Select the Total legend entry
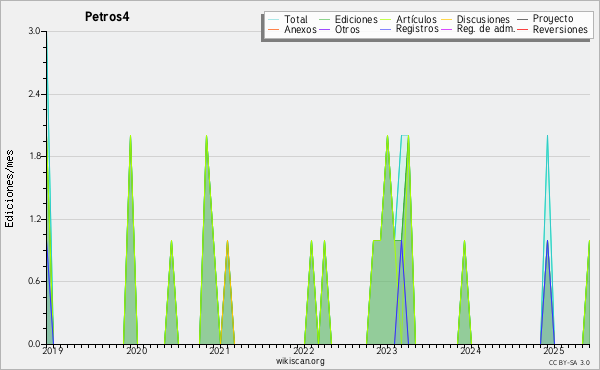 [x=288, y=19]
